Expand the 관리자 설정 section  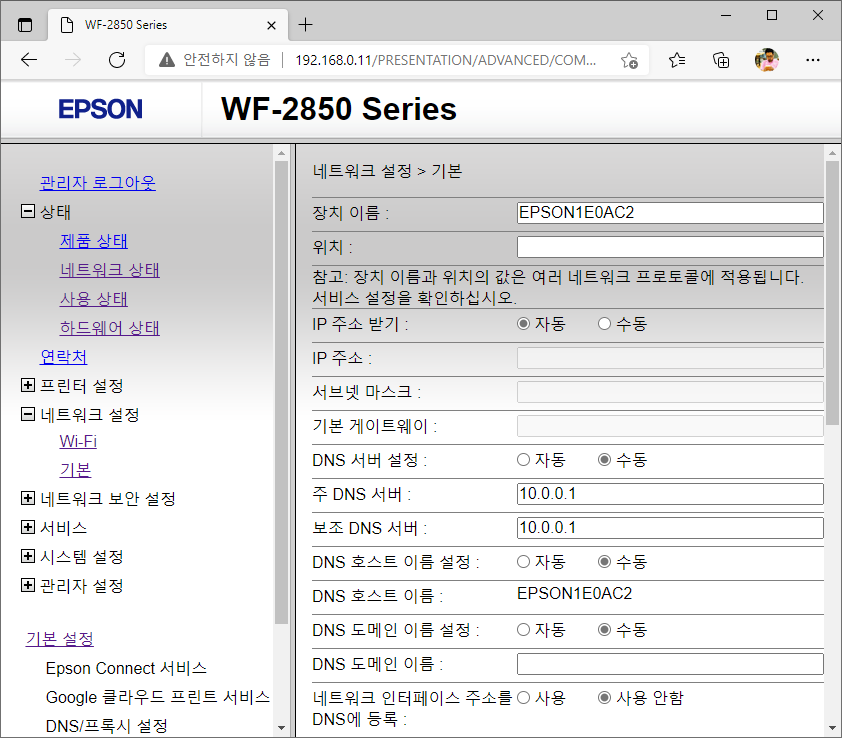28,585
